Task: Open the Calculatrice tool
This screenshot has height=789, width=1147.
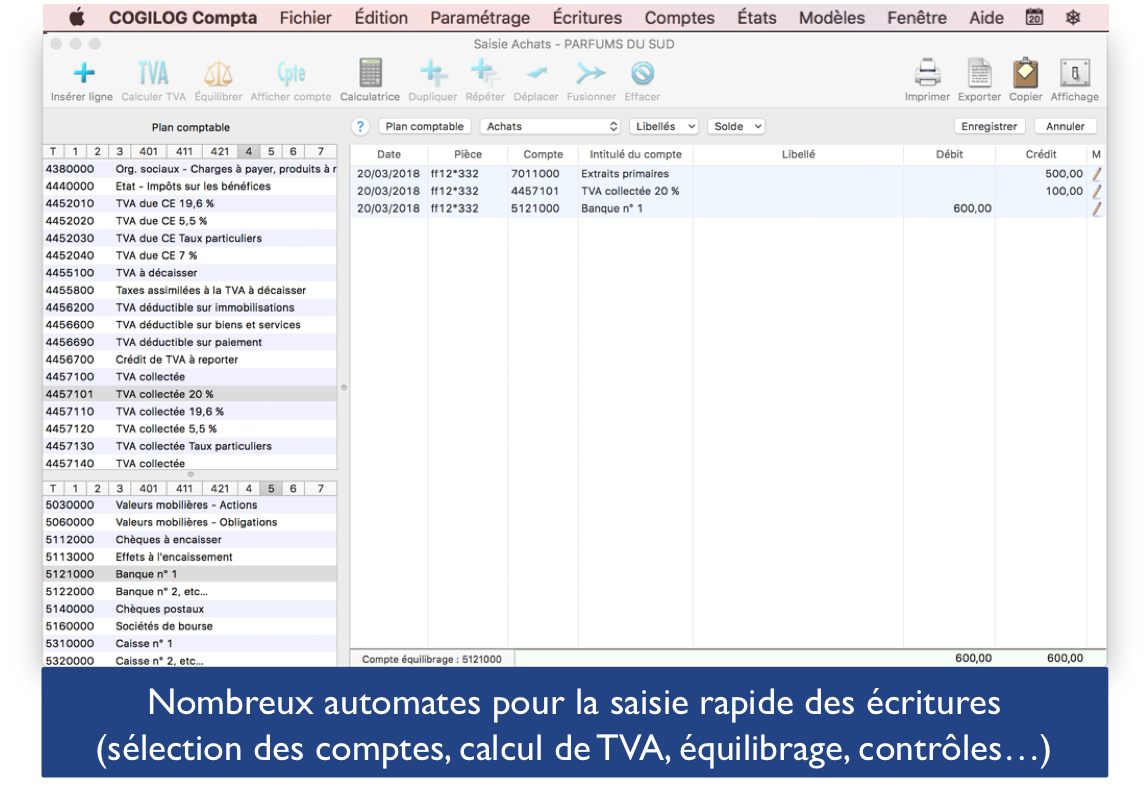Action: coord(370,73)
